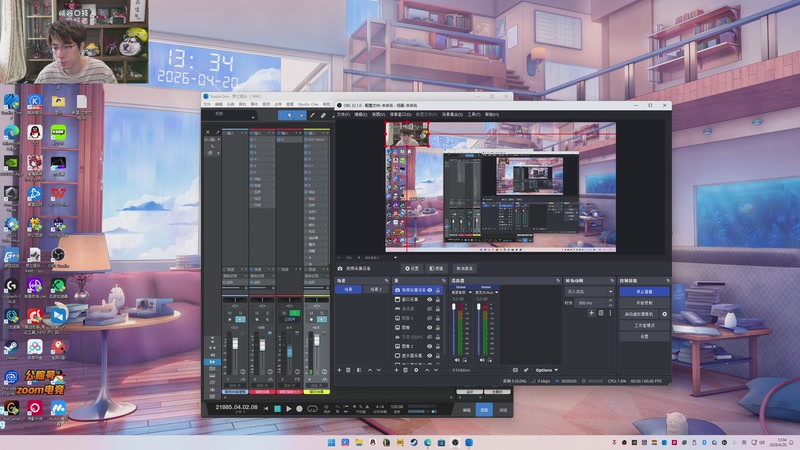
Task: Show the 图像 3 source eye icon
Action: tap(430, 318)
